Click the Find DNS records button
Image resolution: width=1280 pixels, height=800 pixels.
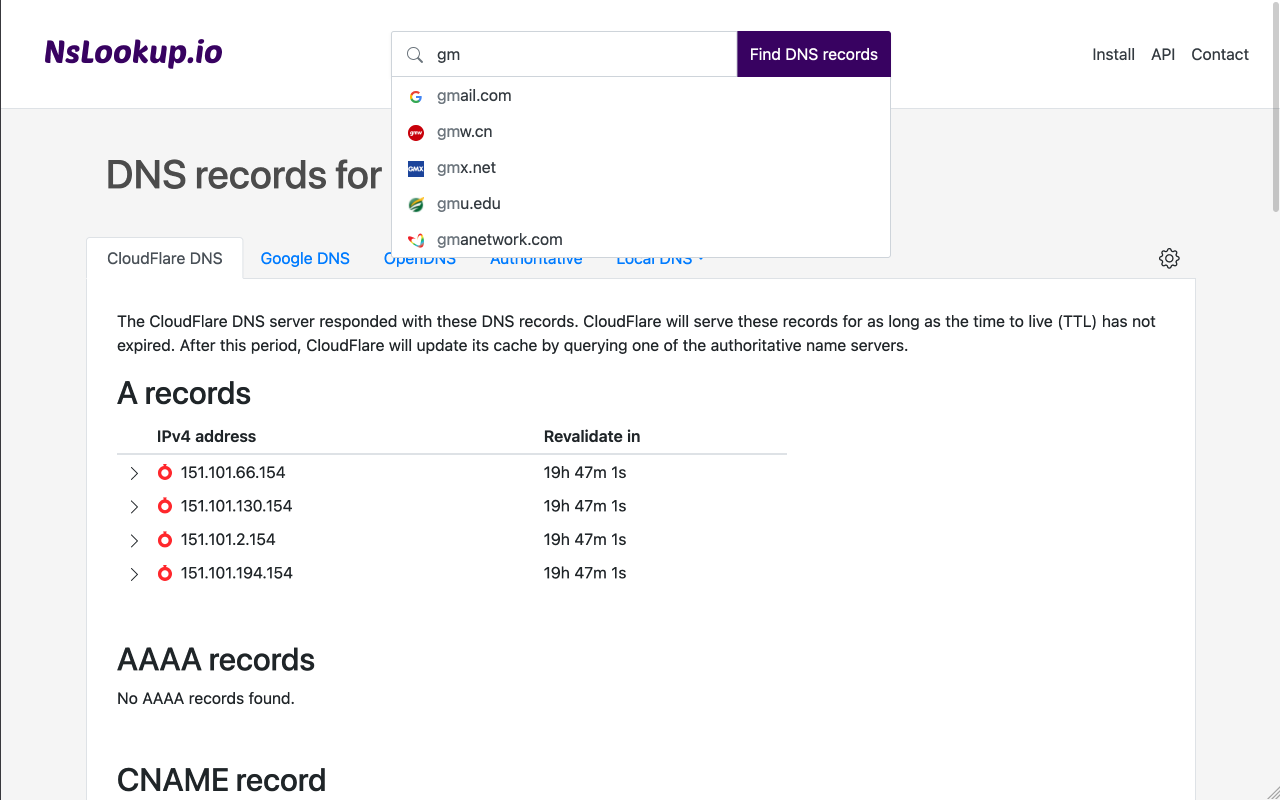[x=813, y=54]
